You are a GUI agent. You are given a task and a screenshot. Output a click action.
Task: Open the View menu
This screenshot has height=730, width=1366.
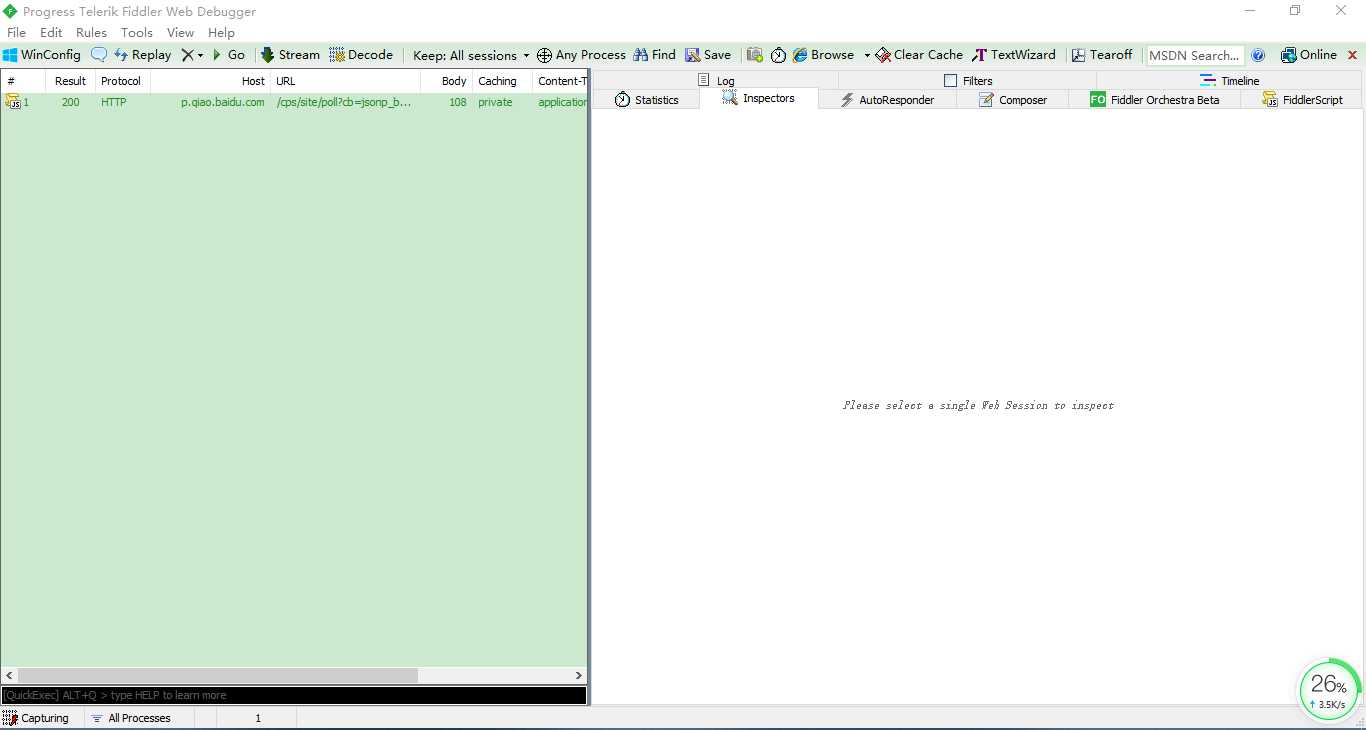coord(180,32)
